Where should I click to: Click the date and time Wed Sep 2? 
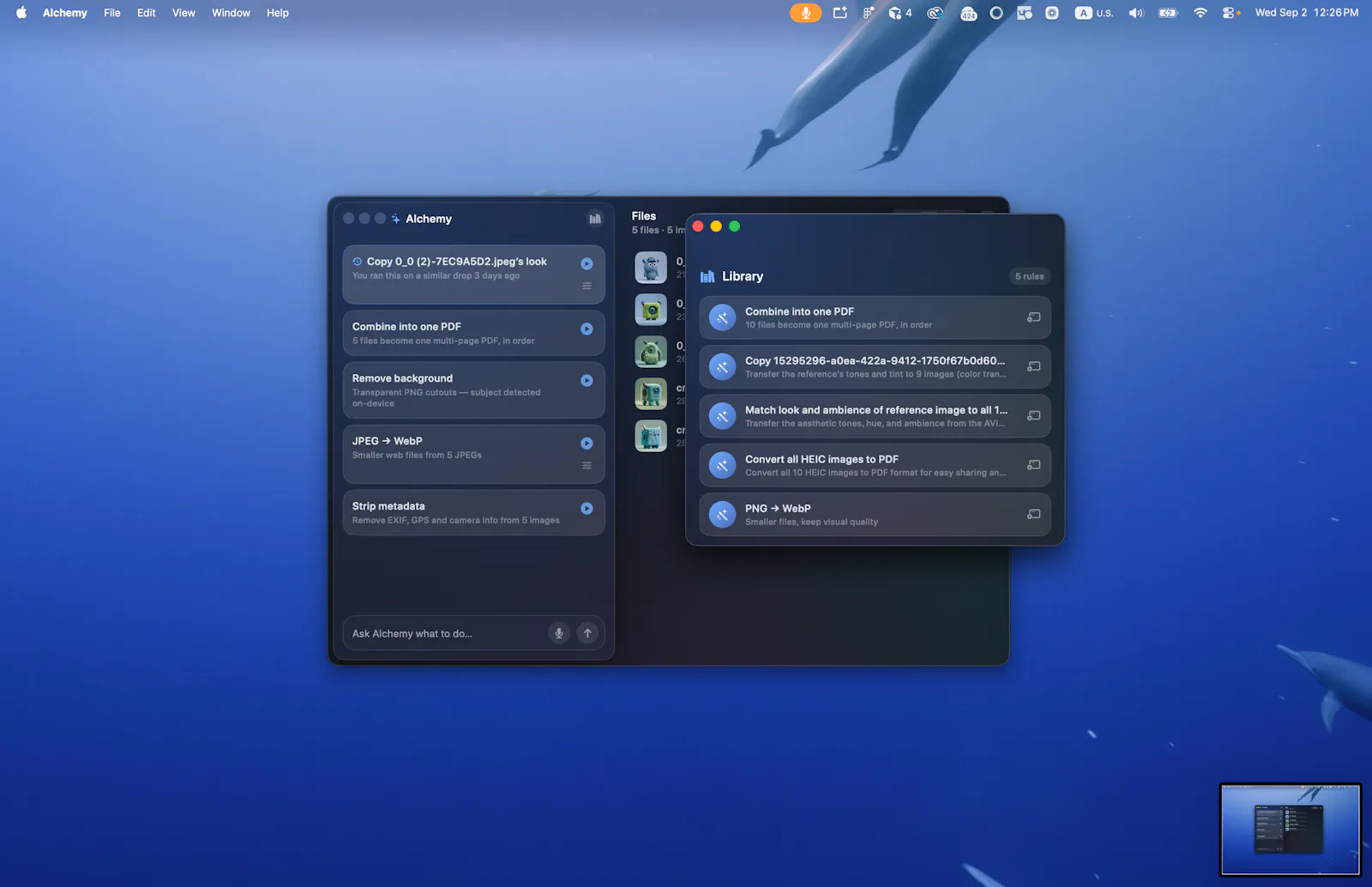[x=1307, y=13]
